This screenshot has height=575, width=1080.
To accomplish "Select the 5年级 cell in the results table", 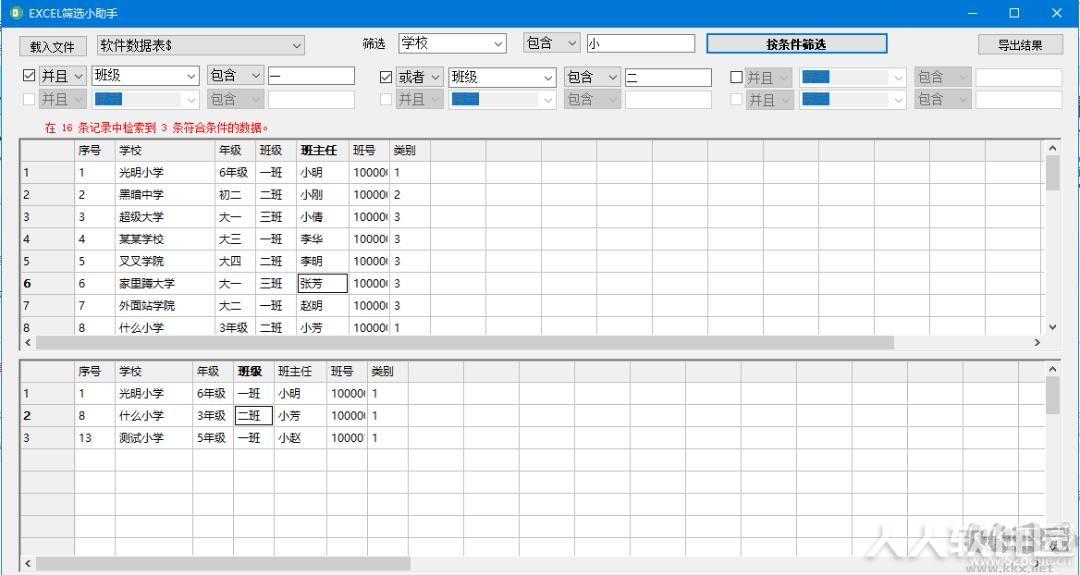I will tap(214, 437).
